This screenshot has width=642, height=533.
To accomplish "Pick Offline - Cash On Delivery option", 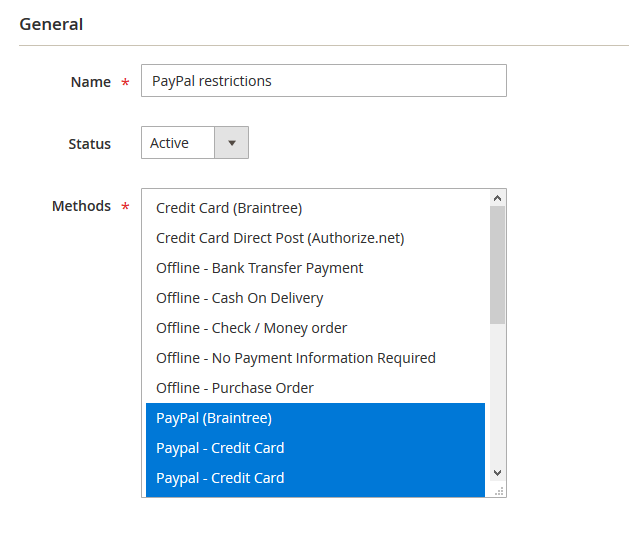I will pyautogui.click(x=240, y=298).
